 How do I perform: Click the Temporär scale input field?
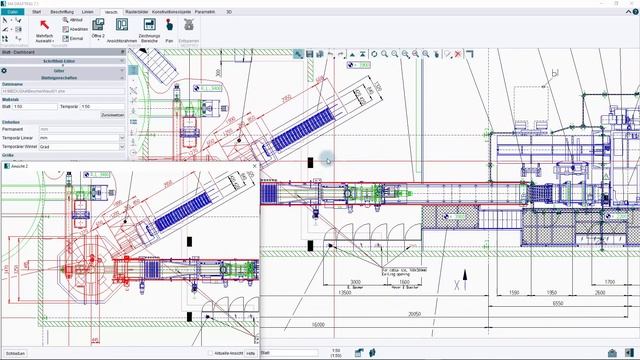[x=102, y=107]
